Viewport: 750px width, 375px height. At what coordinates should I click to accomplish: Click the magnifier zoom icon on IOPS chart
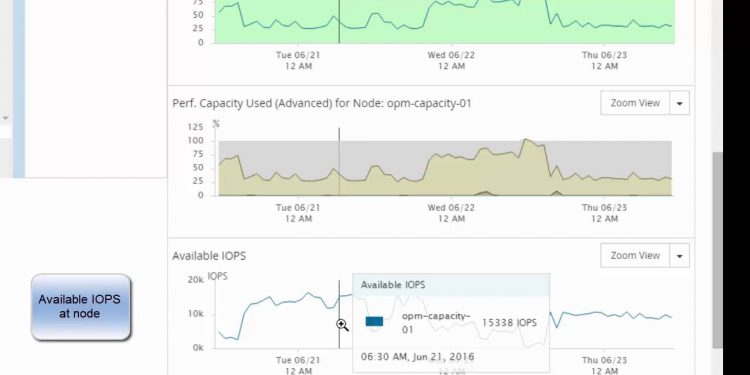click(342, 325)
